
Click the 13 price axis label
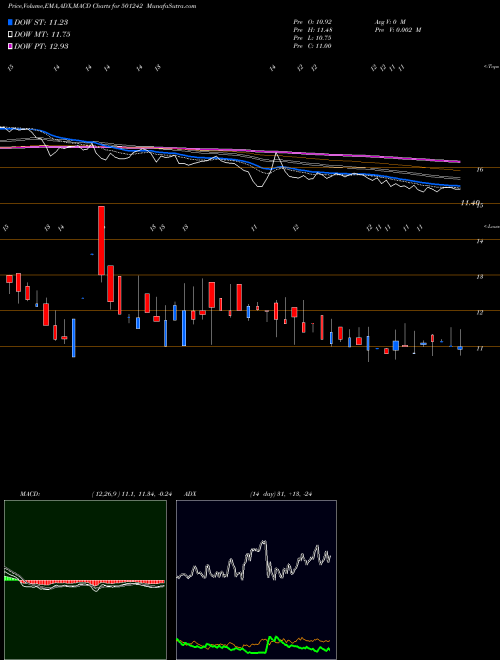(479, 277)
